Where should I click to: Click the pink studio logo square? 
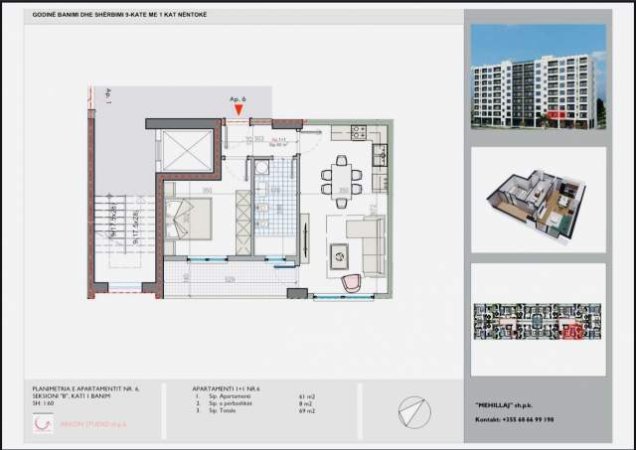(x=43, y=424)
